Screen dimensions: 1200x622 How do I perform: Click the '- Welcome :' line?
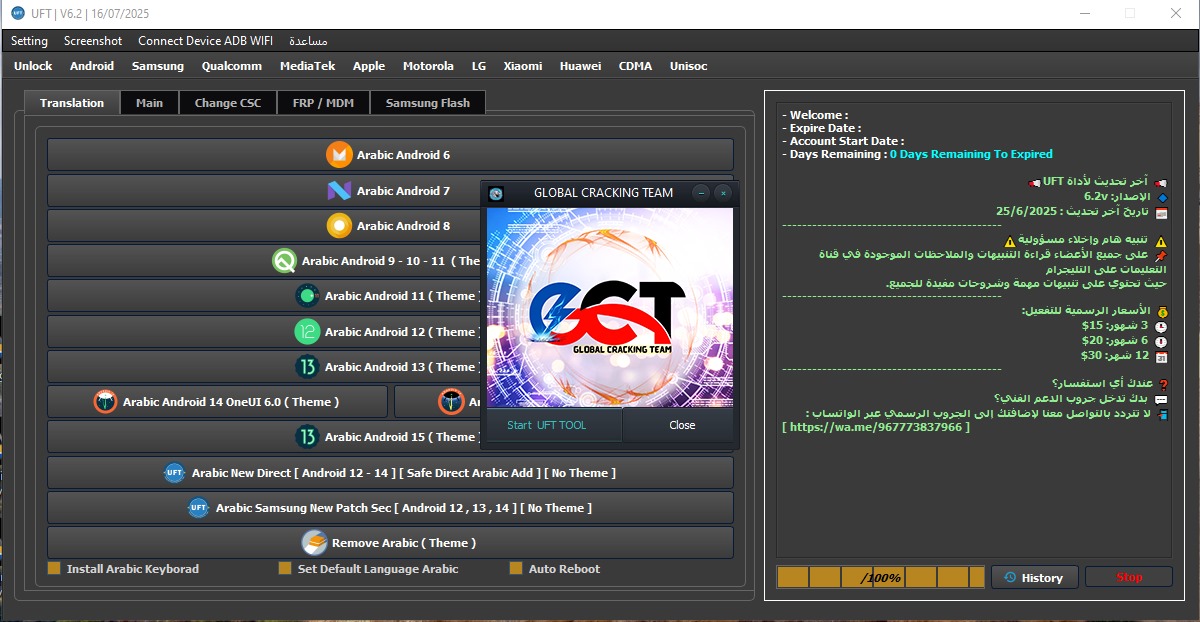tap(815, 115)
